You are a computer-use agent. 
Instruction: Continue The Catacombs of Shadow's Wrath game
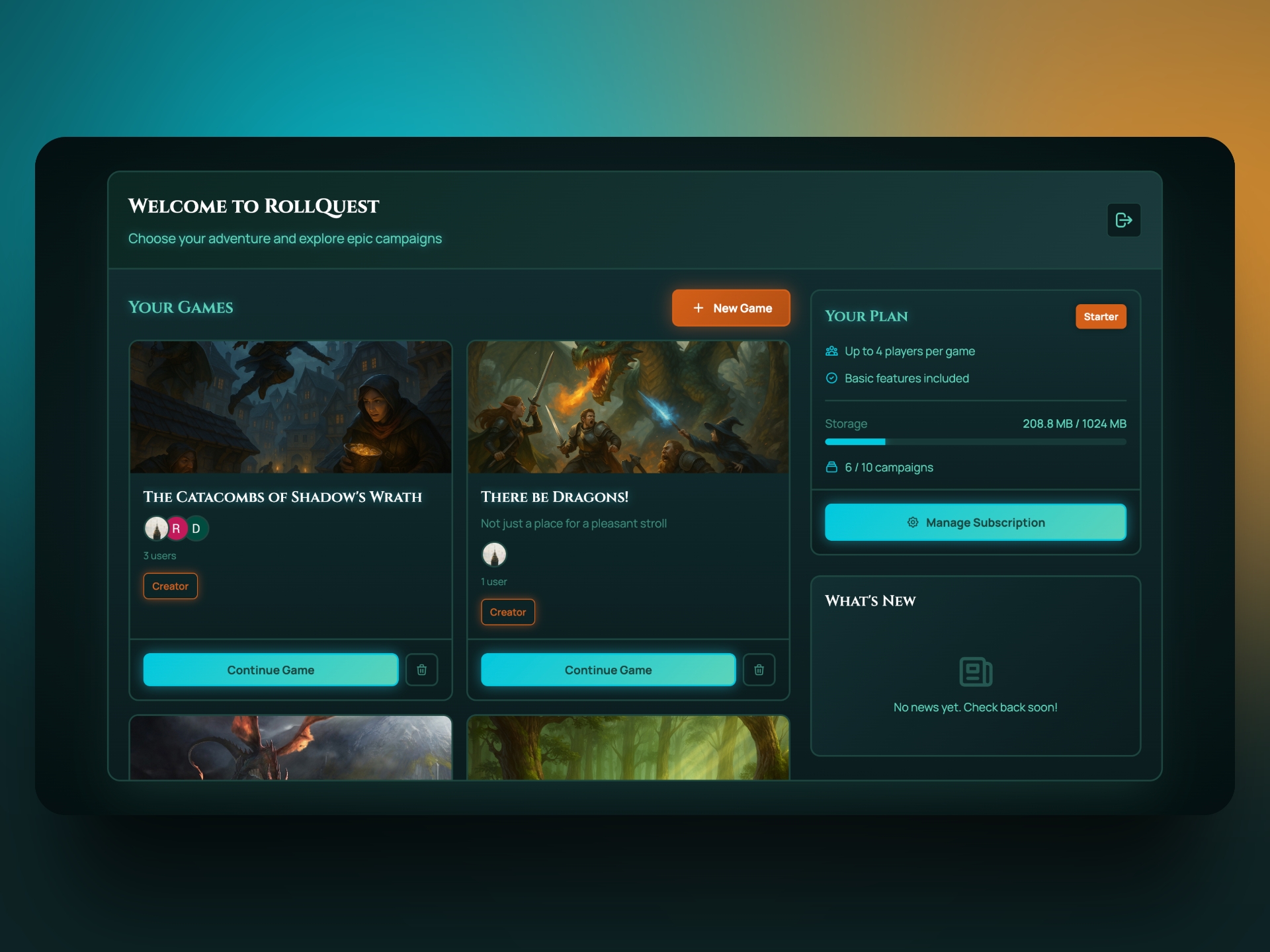(271, 670)
